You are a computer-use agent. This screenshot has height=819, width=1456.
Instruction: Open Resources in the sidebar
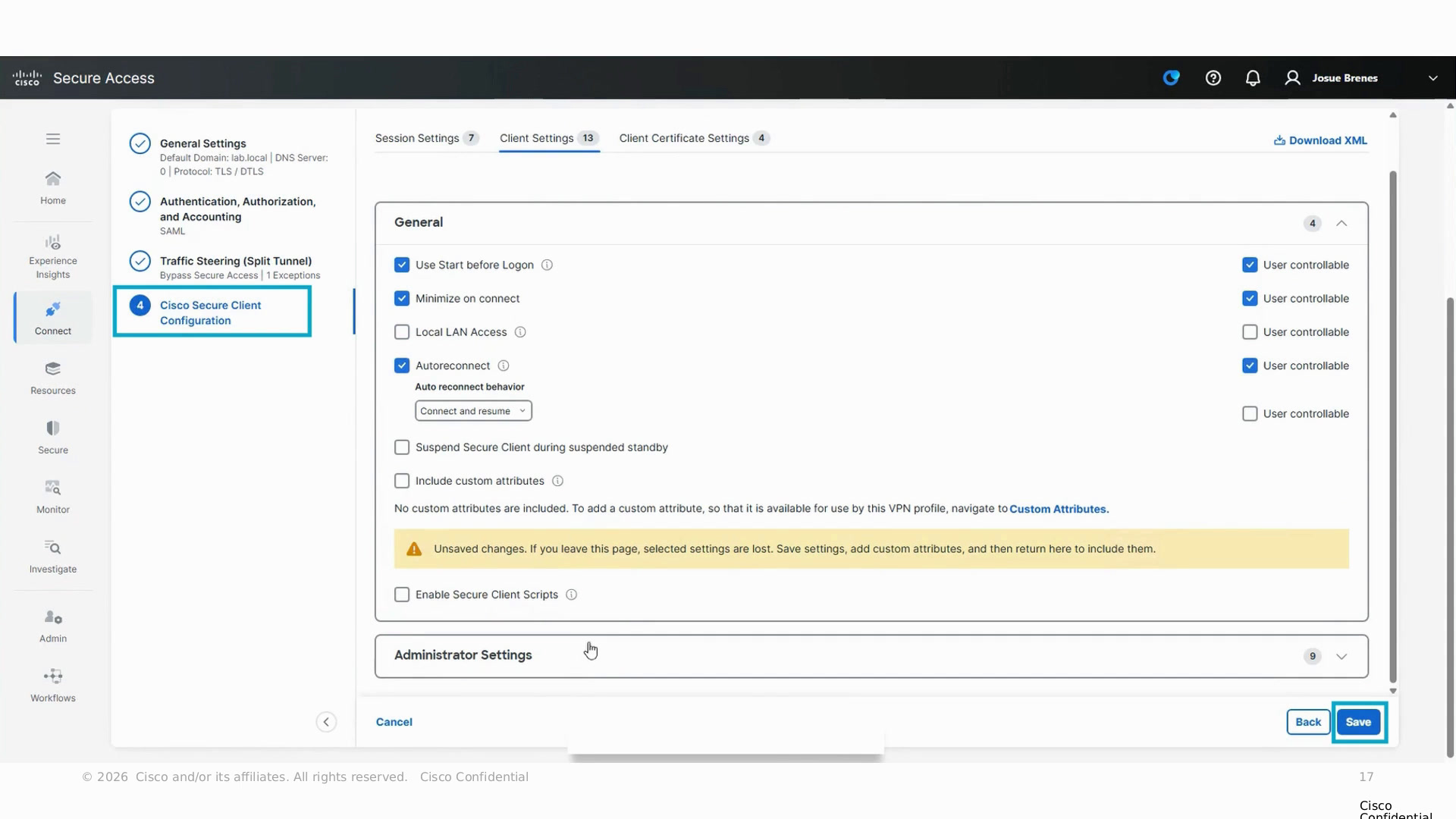click(52, 378)
